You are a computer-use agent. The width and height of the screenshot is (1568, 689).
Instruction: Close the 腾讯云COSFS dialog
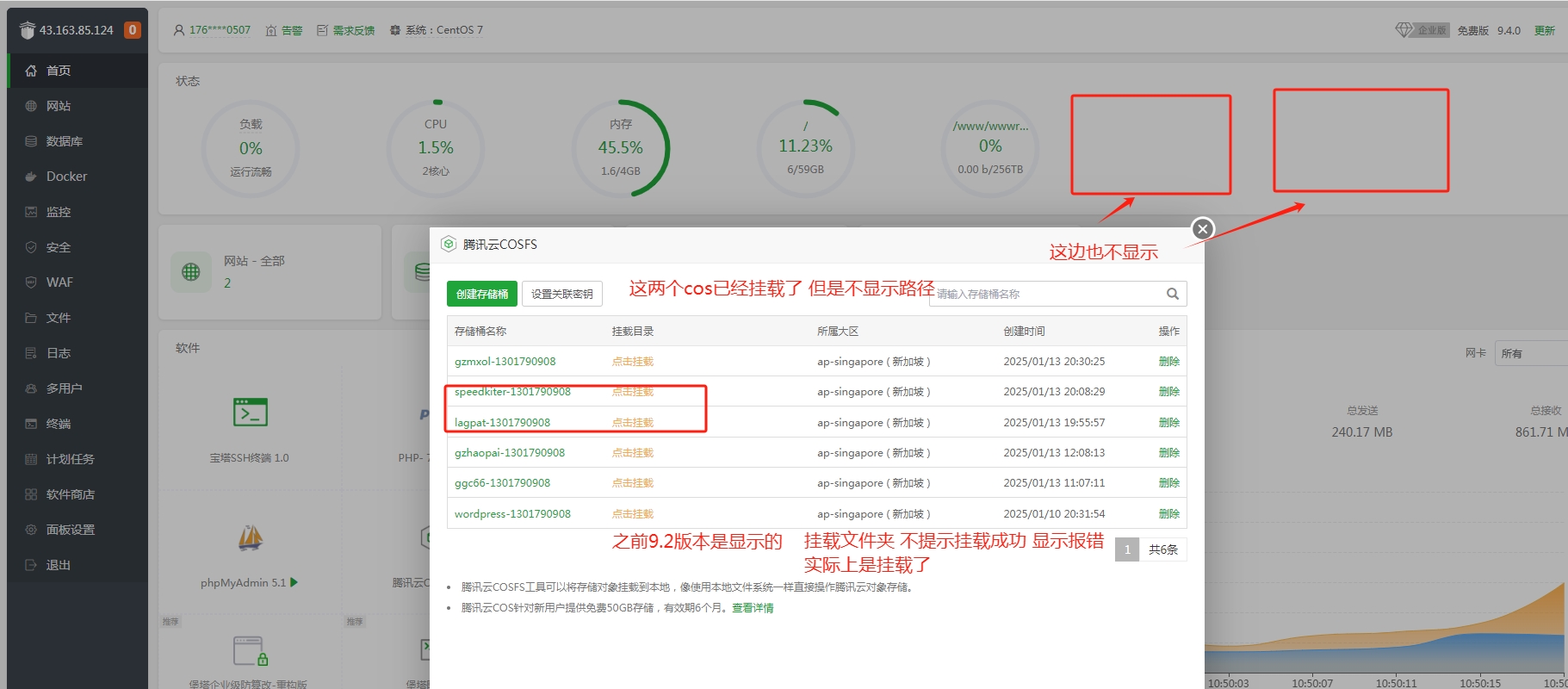pos(1203,228)
